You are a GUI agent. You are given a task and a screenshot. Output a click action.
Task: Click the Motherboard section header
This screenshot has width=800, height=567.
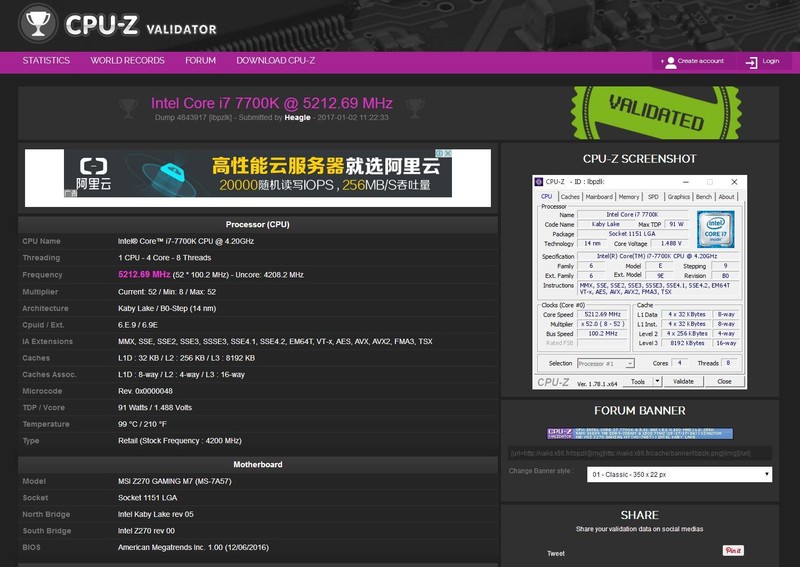[258, 464]
